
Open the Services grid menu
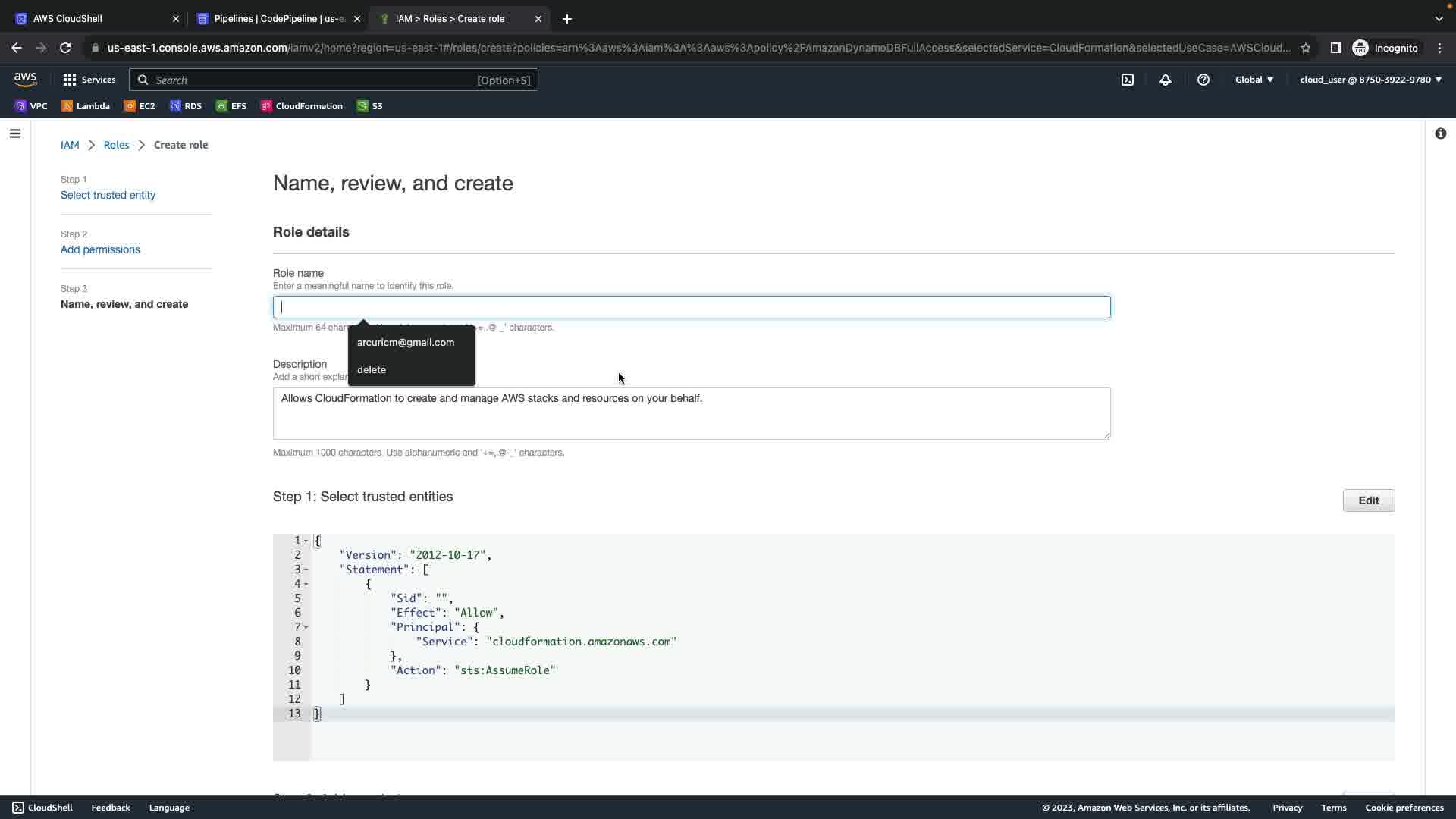89,80
